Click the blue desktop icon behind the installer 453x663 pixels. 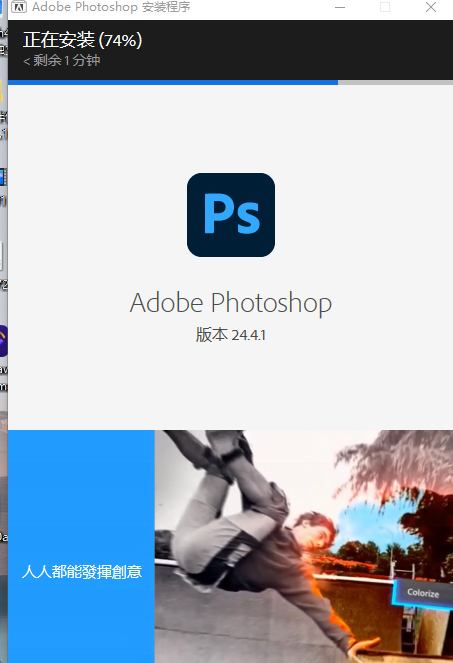[3, 177]
